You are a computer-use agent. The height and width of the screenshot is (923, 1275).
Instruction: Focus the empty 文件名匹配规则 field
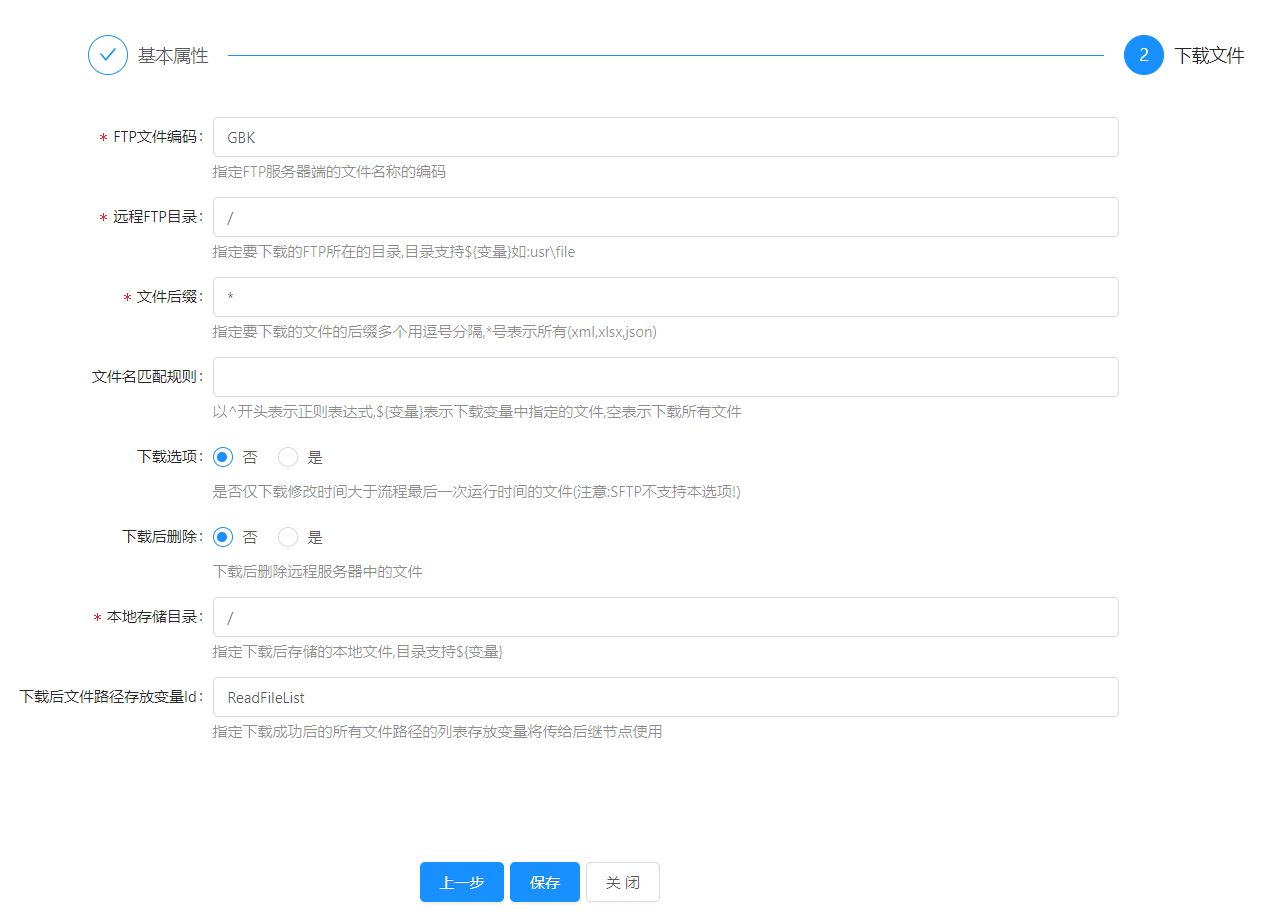(x=665, y=377)
